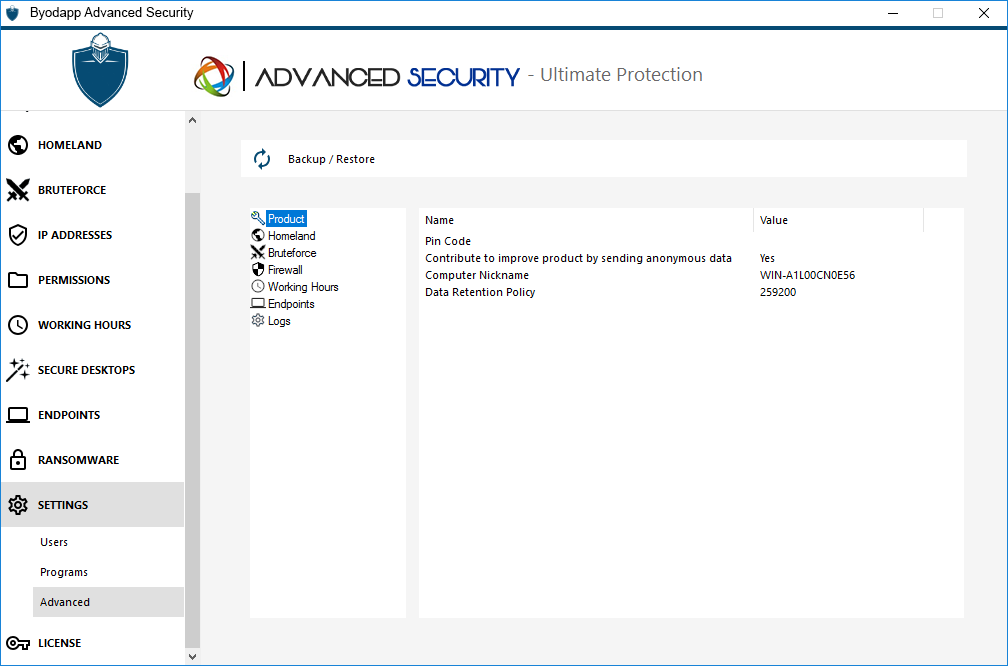Click the Value column header
The width and height of the screenshot is (1008, 666).
tap(838, 220)
